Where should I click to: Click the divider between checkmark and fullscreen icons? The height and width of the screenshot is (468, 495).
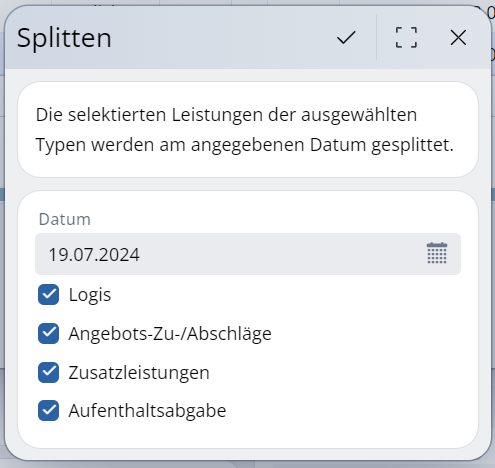coord(376,37)
